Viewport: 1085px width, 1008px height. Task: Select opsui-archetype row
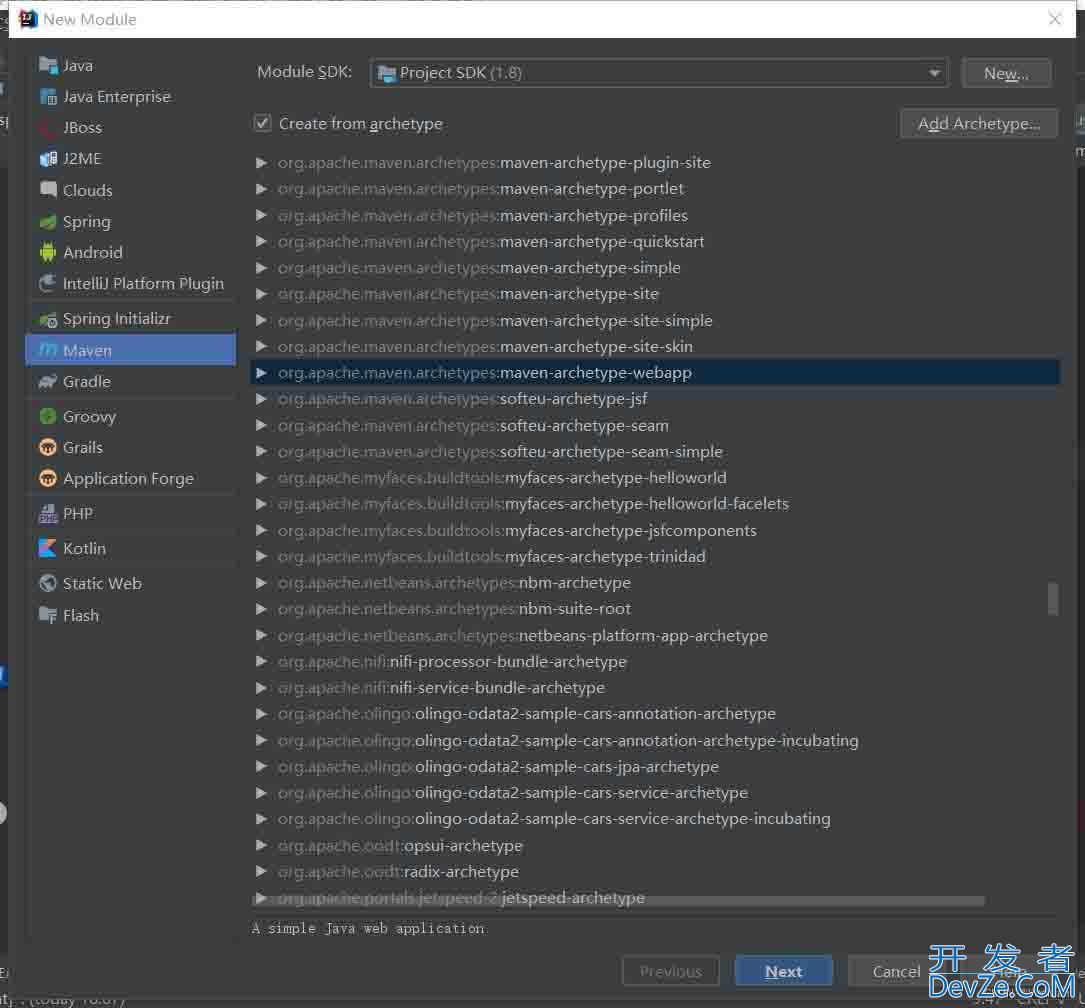[x=655, y=846]
